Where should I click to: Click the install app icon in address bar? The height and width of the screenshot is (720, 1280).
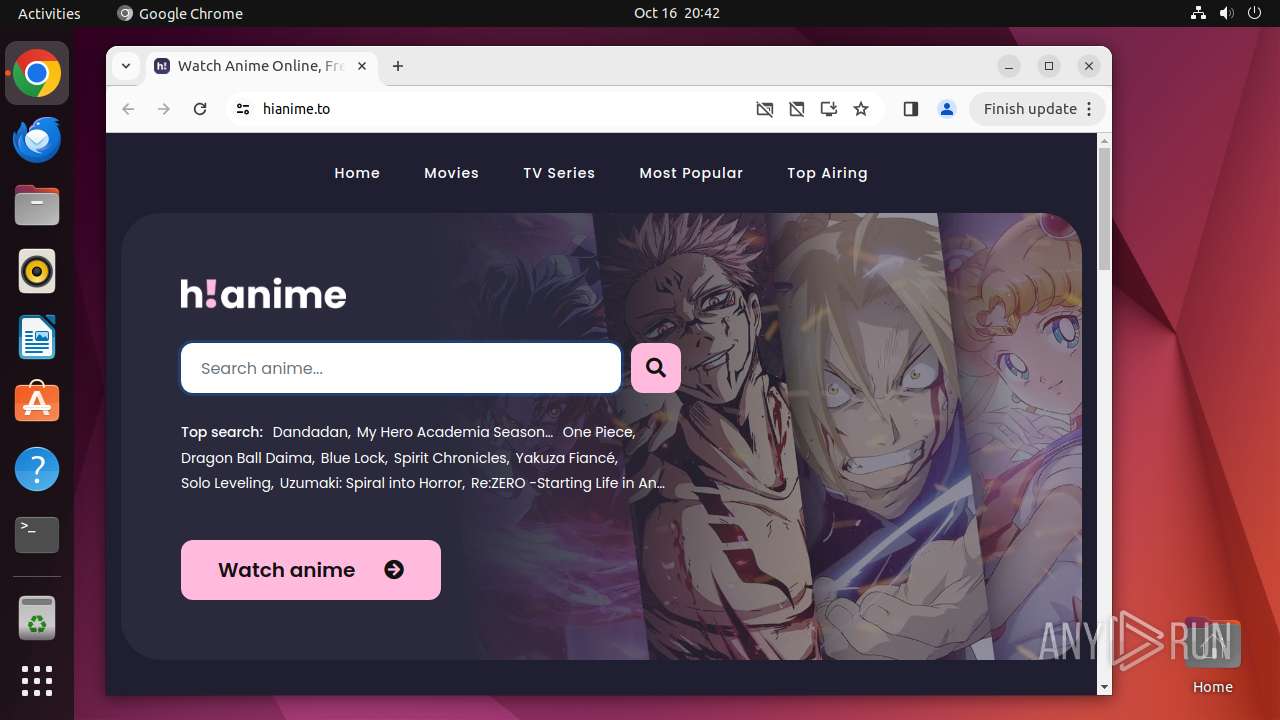829,109
